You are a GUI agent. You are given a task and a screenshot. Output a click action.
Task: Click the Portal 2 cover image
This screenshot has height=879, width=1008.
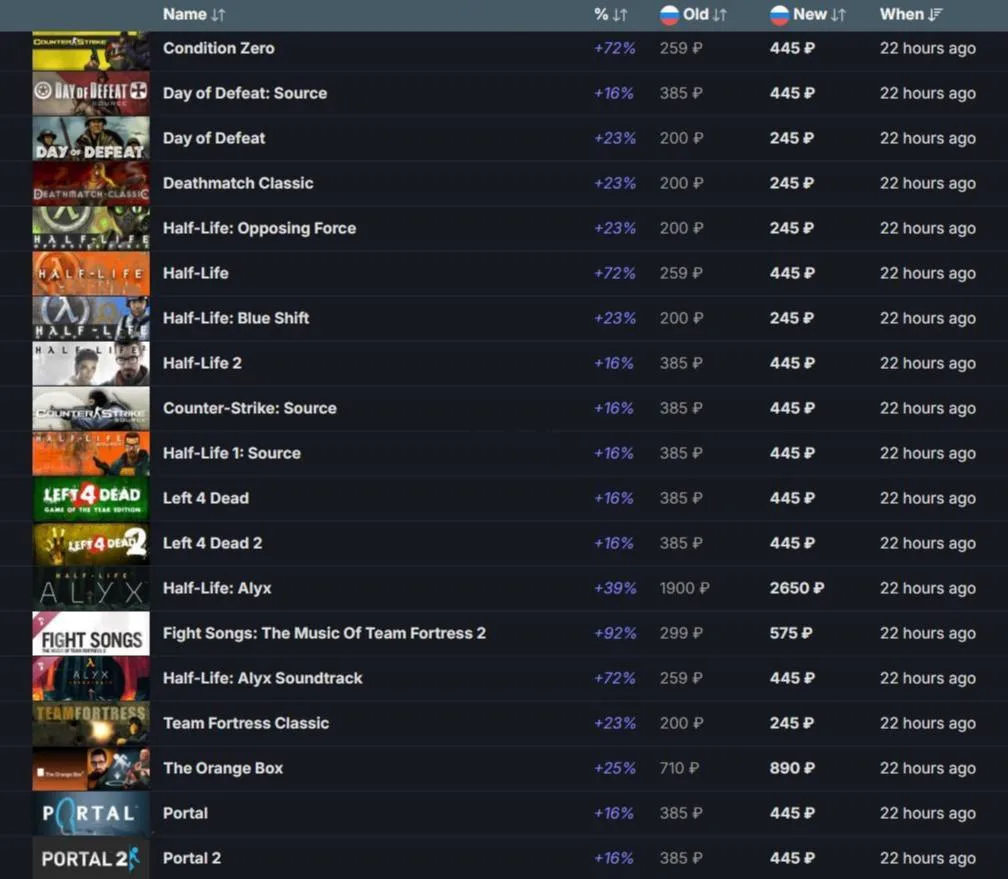click(x=91, y=858)
